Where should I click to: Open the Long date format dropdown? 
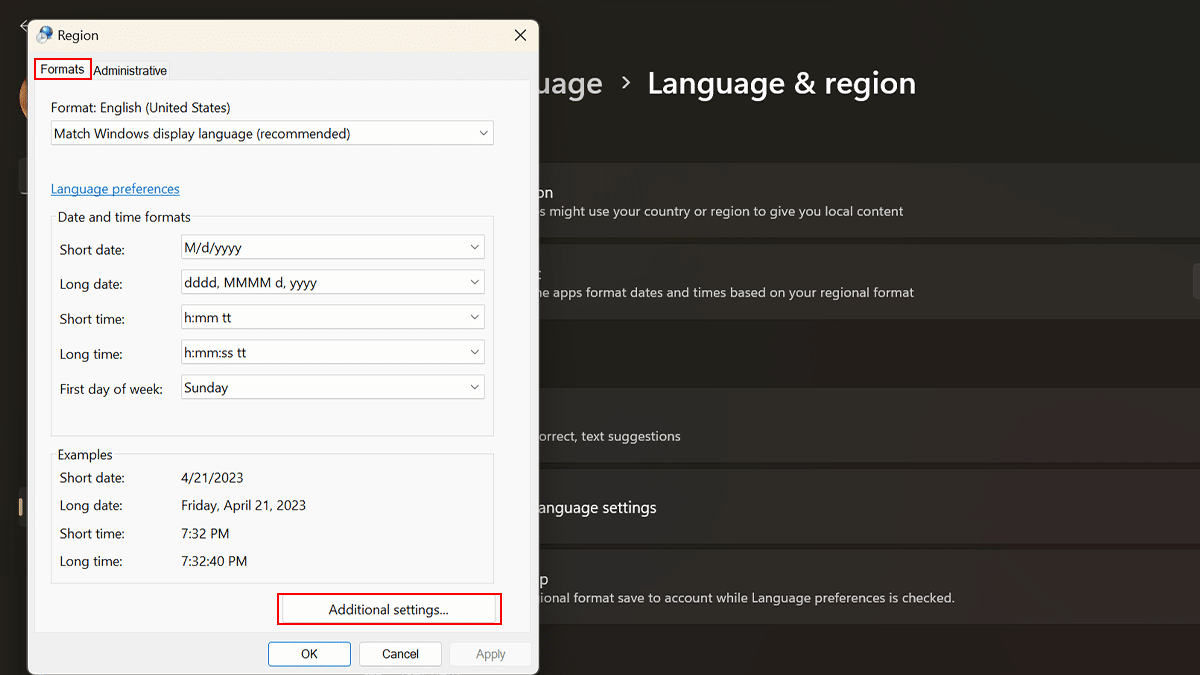(x=333, y=283)
